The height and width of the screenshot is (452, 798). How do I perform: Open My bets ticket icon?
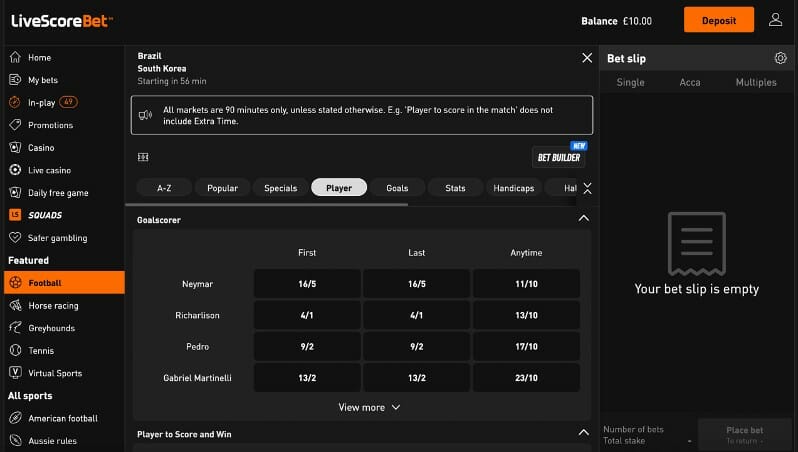tap(15, 79)
